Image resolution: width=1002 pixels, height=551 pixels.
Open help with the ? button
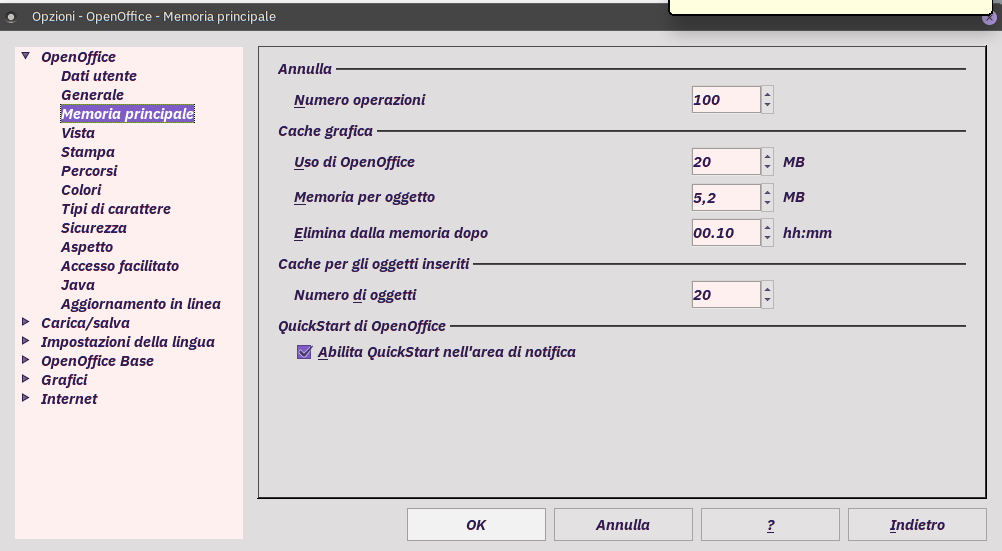tap(770, 525)
